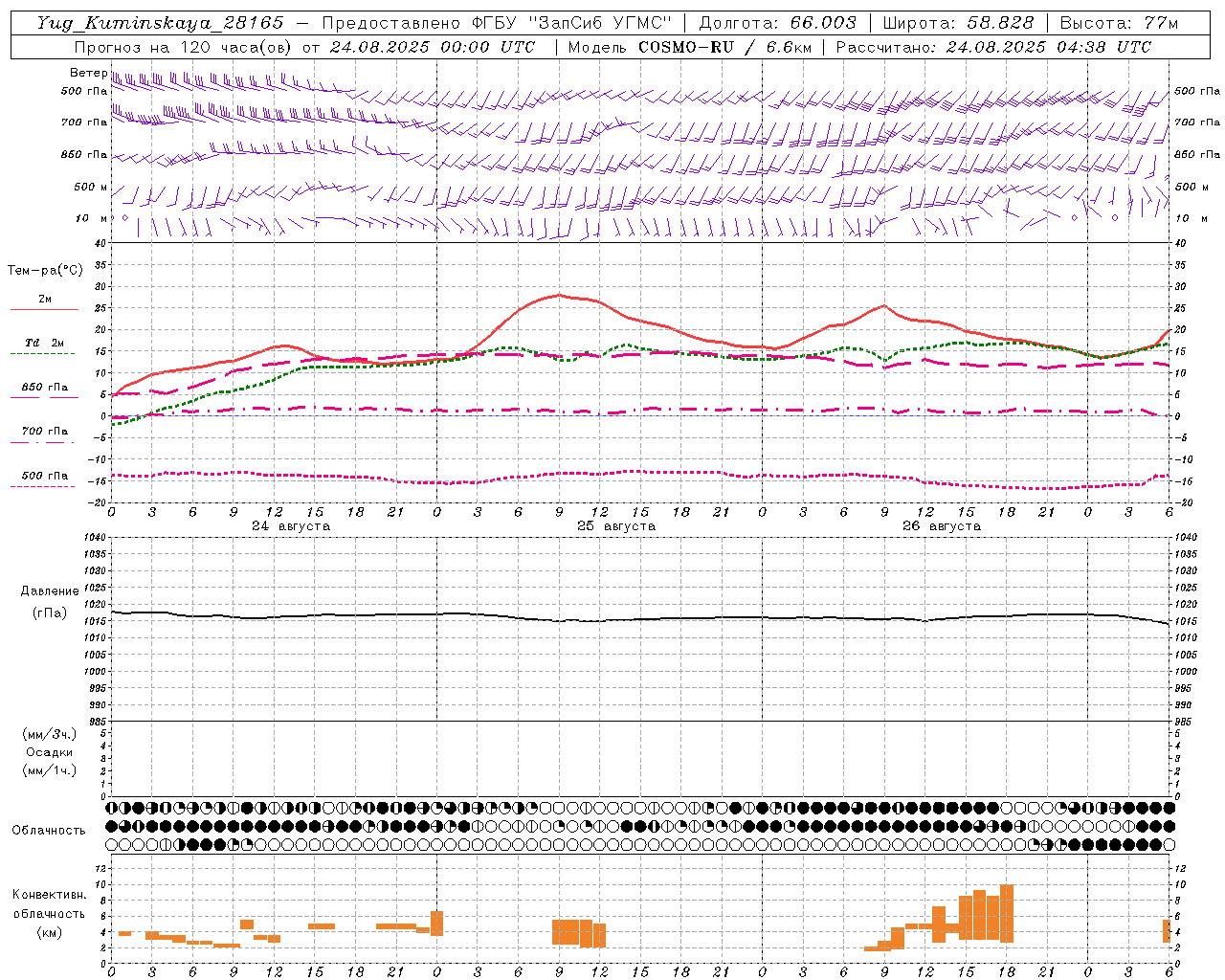Click the '(мм/1ч.)' precipitation unit label
The image size is (1225, 980).
pos(50,770)
